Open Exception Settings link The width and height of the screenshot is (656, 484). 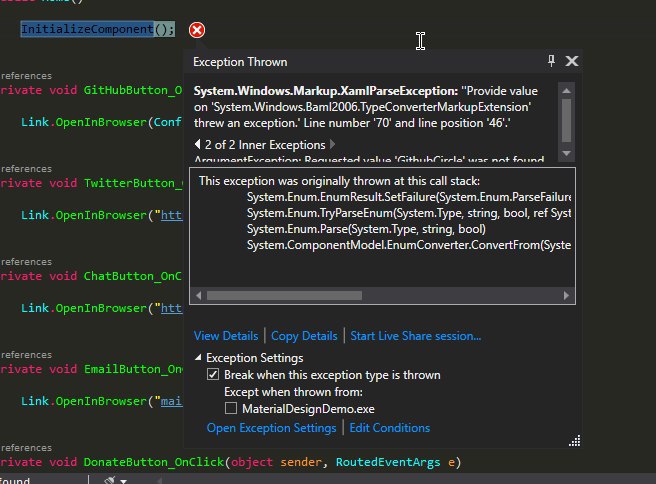pos(271,428)
